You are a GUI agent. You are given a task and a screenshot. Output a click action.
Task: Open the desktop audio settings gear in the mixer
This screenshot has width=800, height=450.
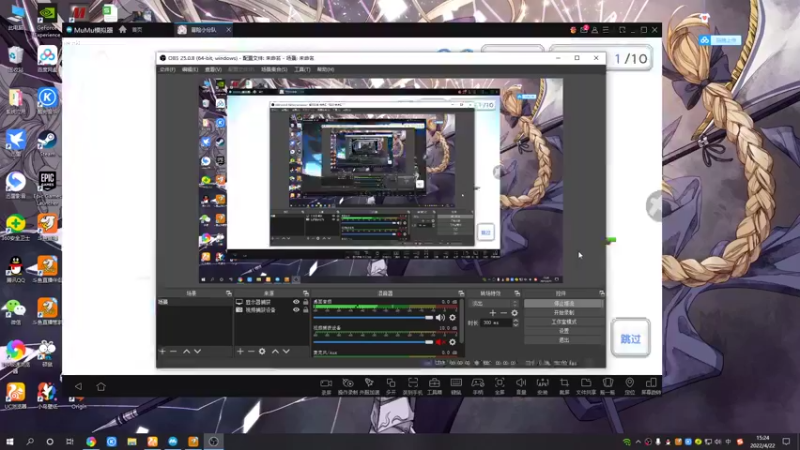coord(452,317)
